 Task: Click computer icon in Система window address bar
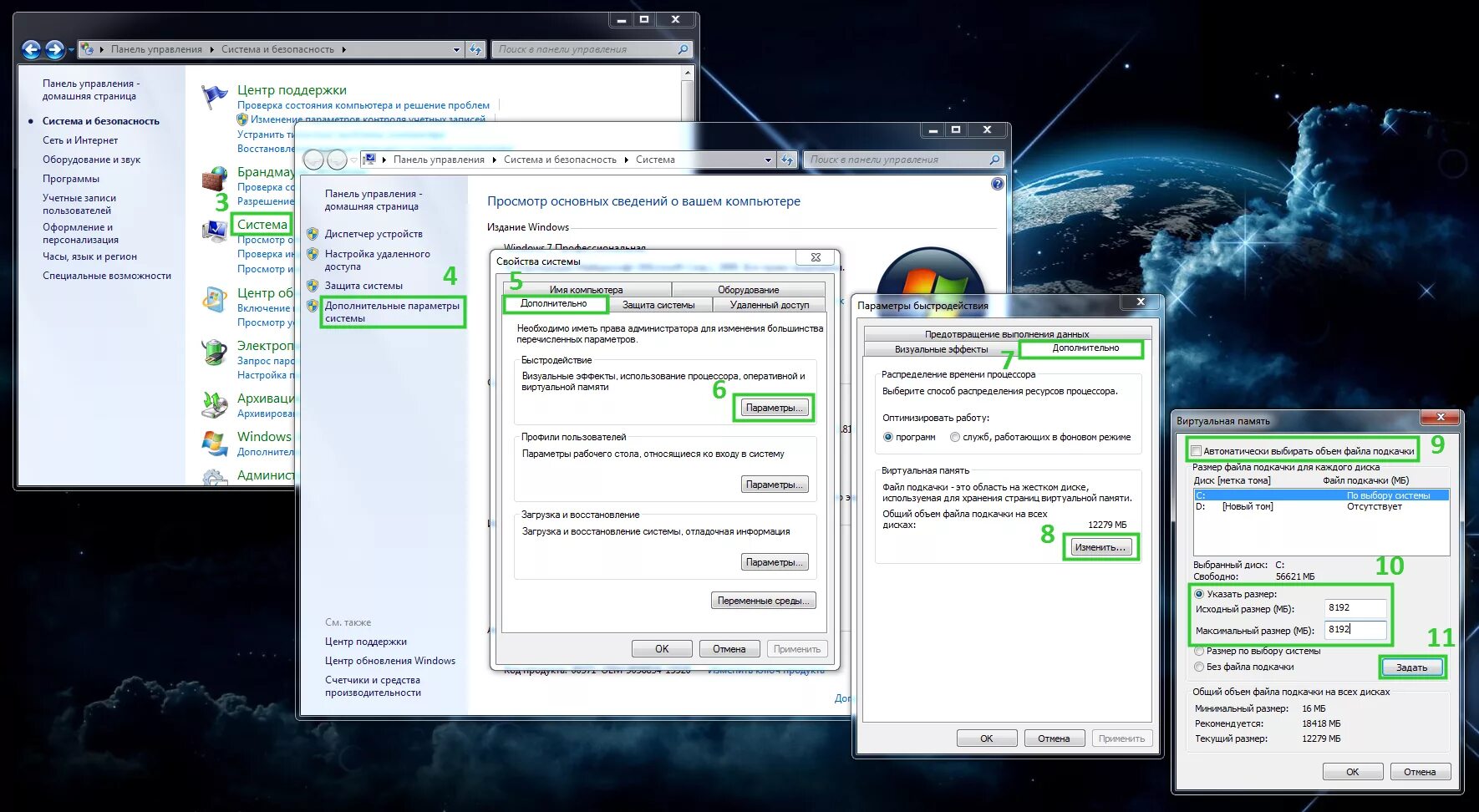click(x=369, y=160)
